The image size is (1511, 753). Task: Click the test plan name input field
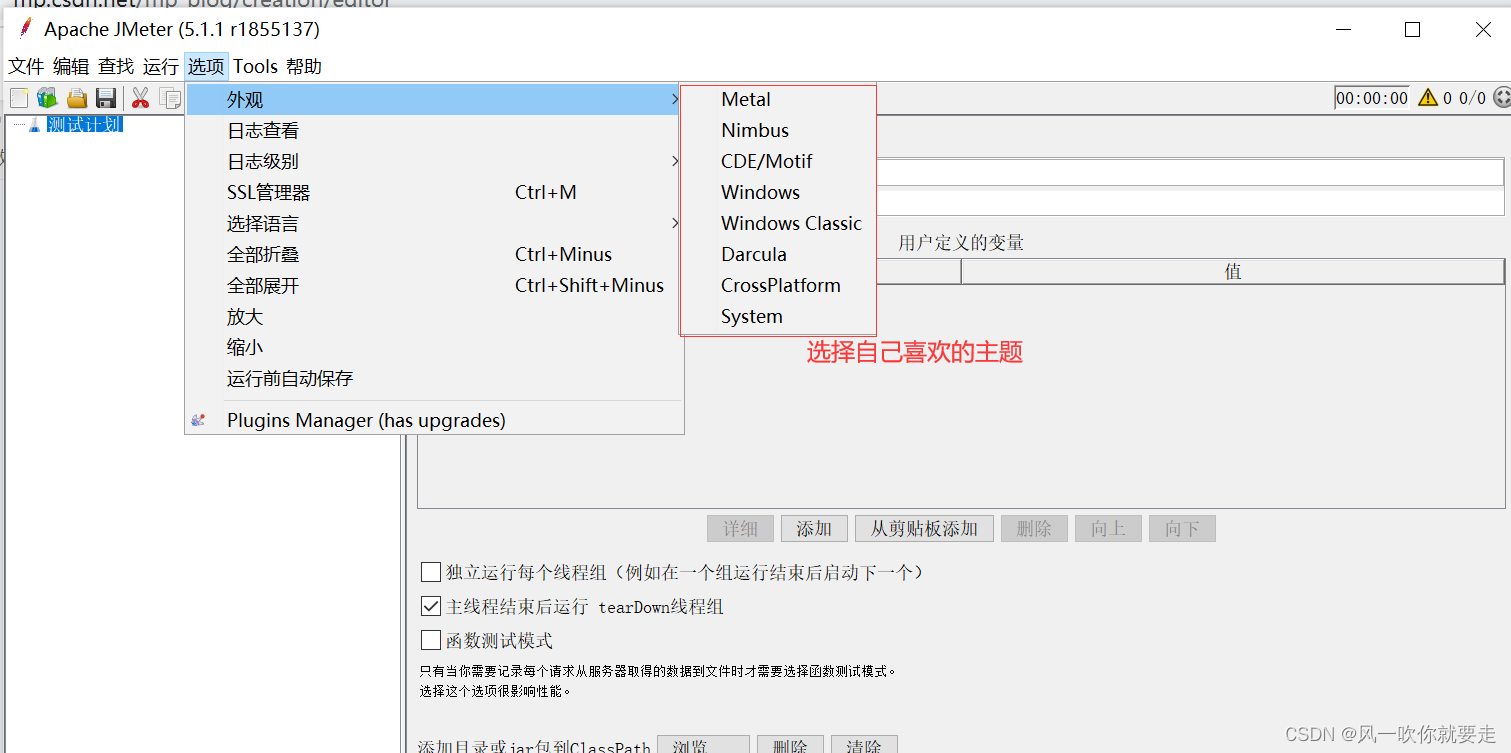coord(1190,172)
